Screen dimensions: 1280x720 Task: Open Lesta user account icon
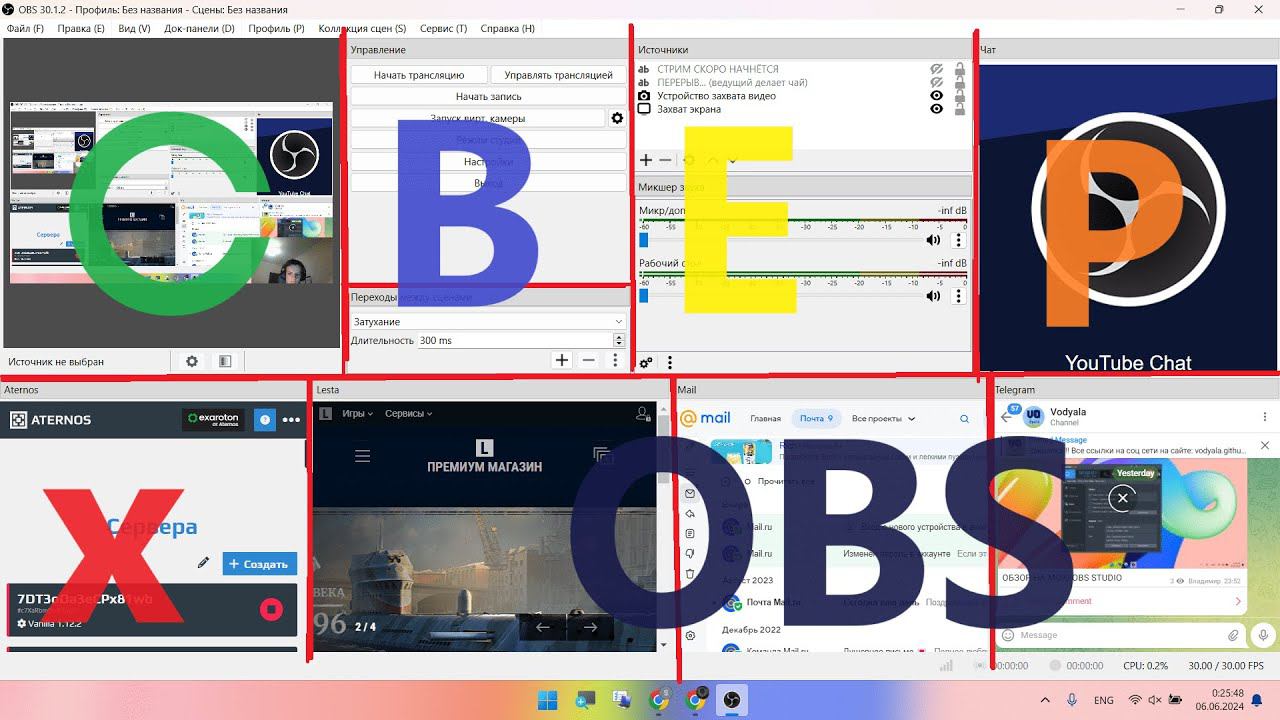pos(642,413)
